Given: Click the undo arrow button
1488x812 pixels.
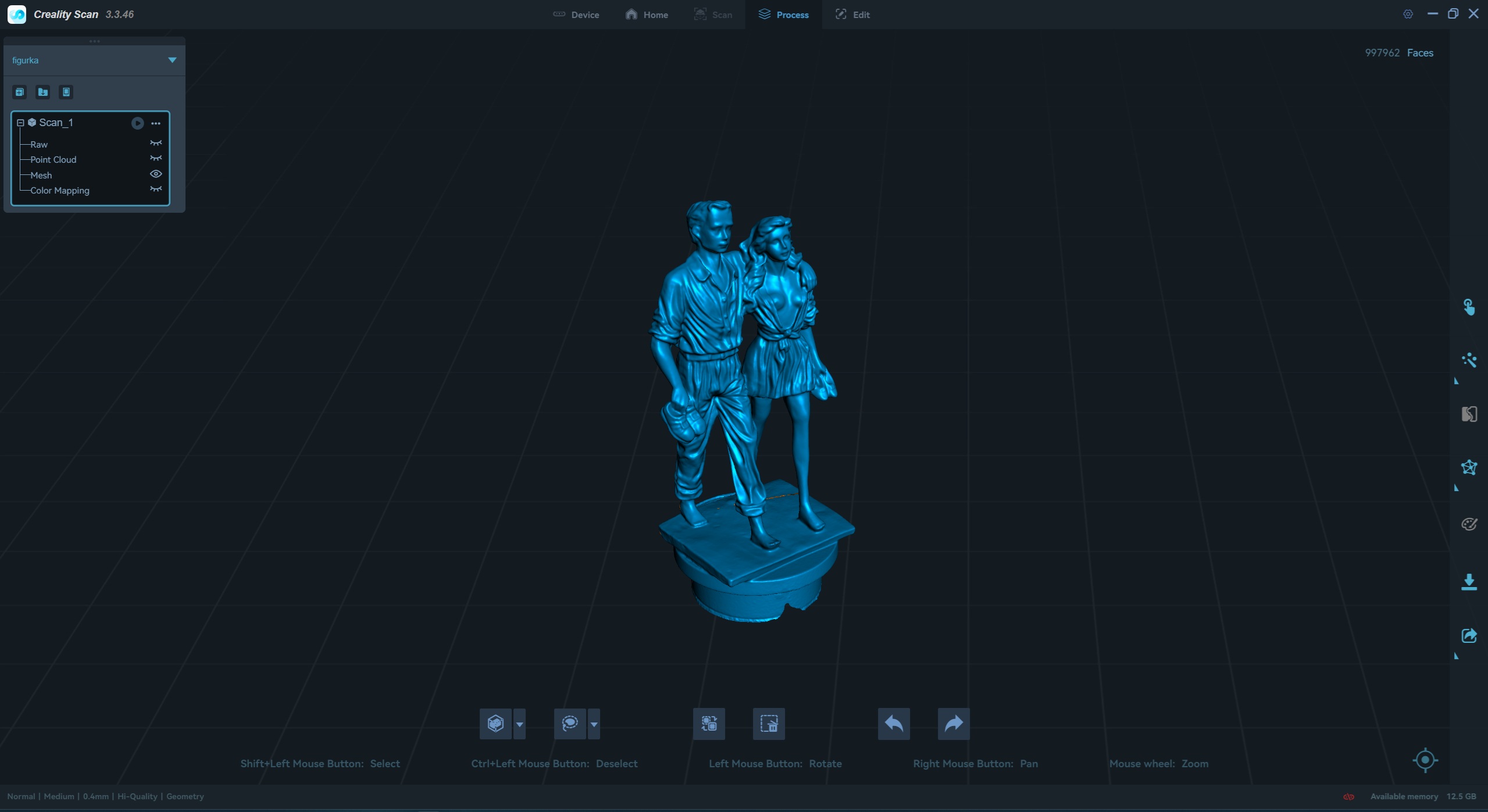Looking at the screenshot, I should tap(894, 724).
